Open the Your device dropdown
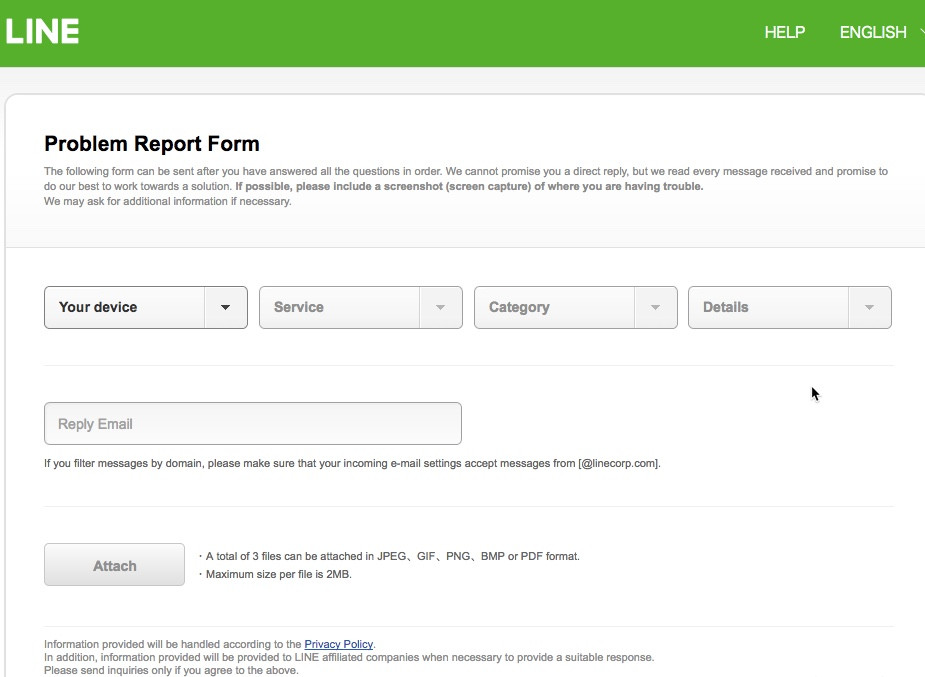This screenshot has width=925, height=677. point(125,307)
